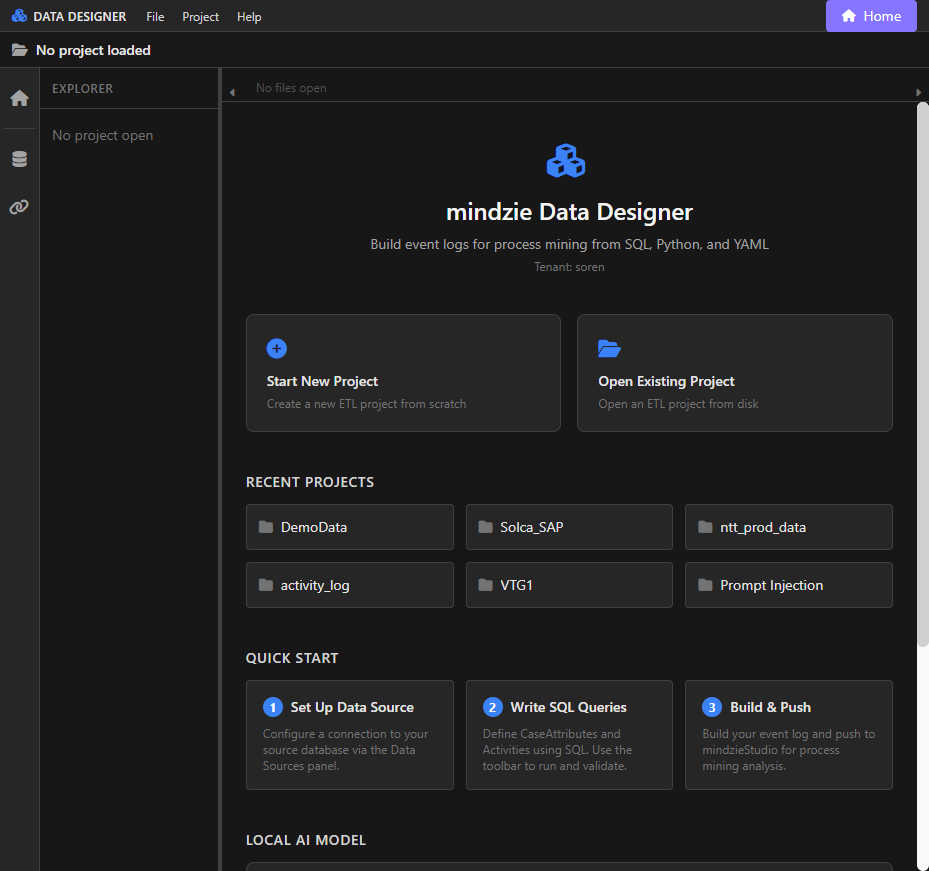Click the Open an ETL project from disk description
Viewport: 929px width, 871px height.
678,404
